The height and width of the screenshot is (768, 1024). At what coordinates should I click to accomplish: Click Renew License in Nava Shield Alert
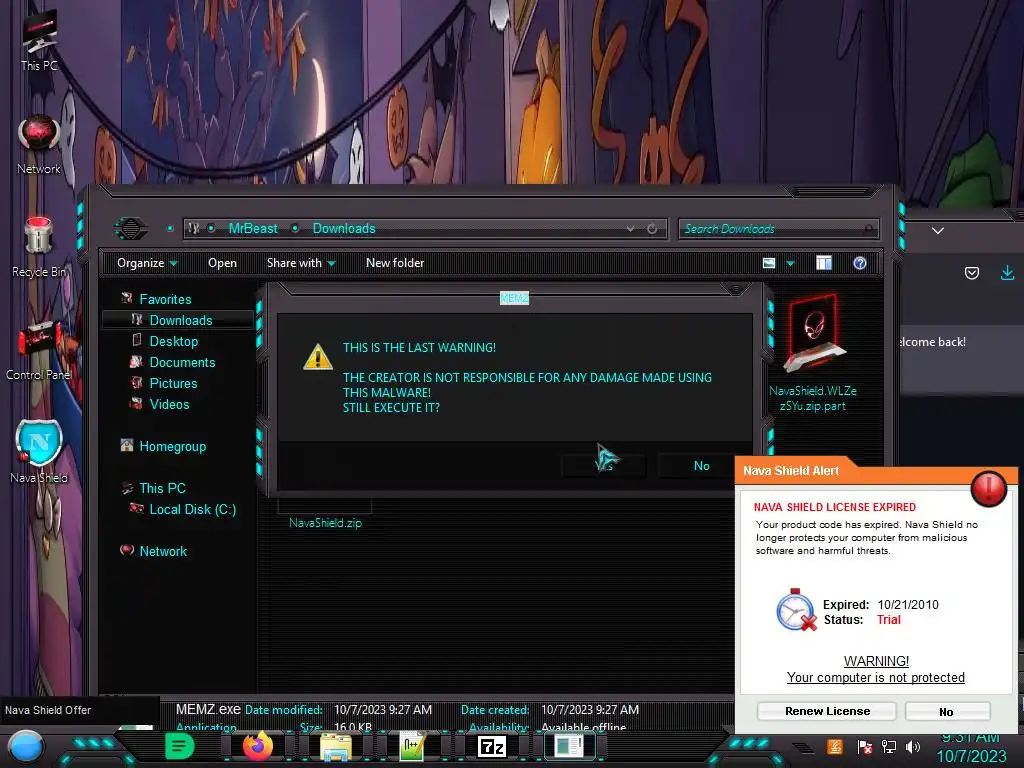827,711
